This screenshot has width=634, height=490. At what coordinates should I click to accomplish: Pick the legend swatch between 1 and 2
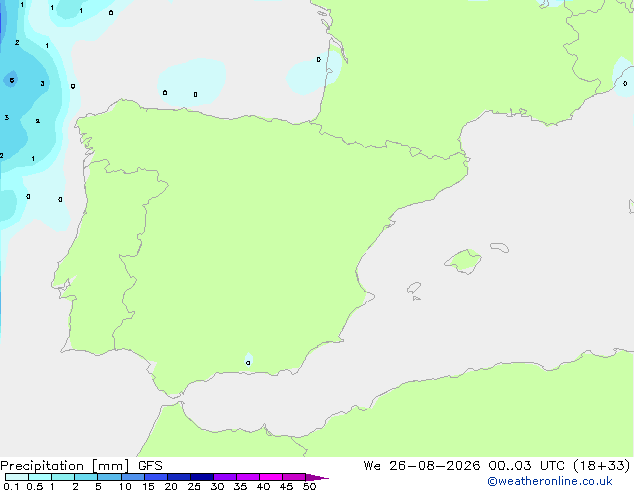click(x=63, y=477)
